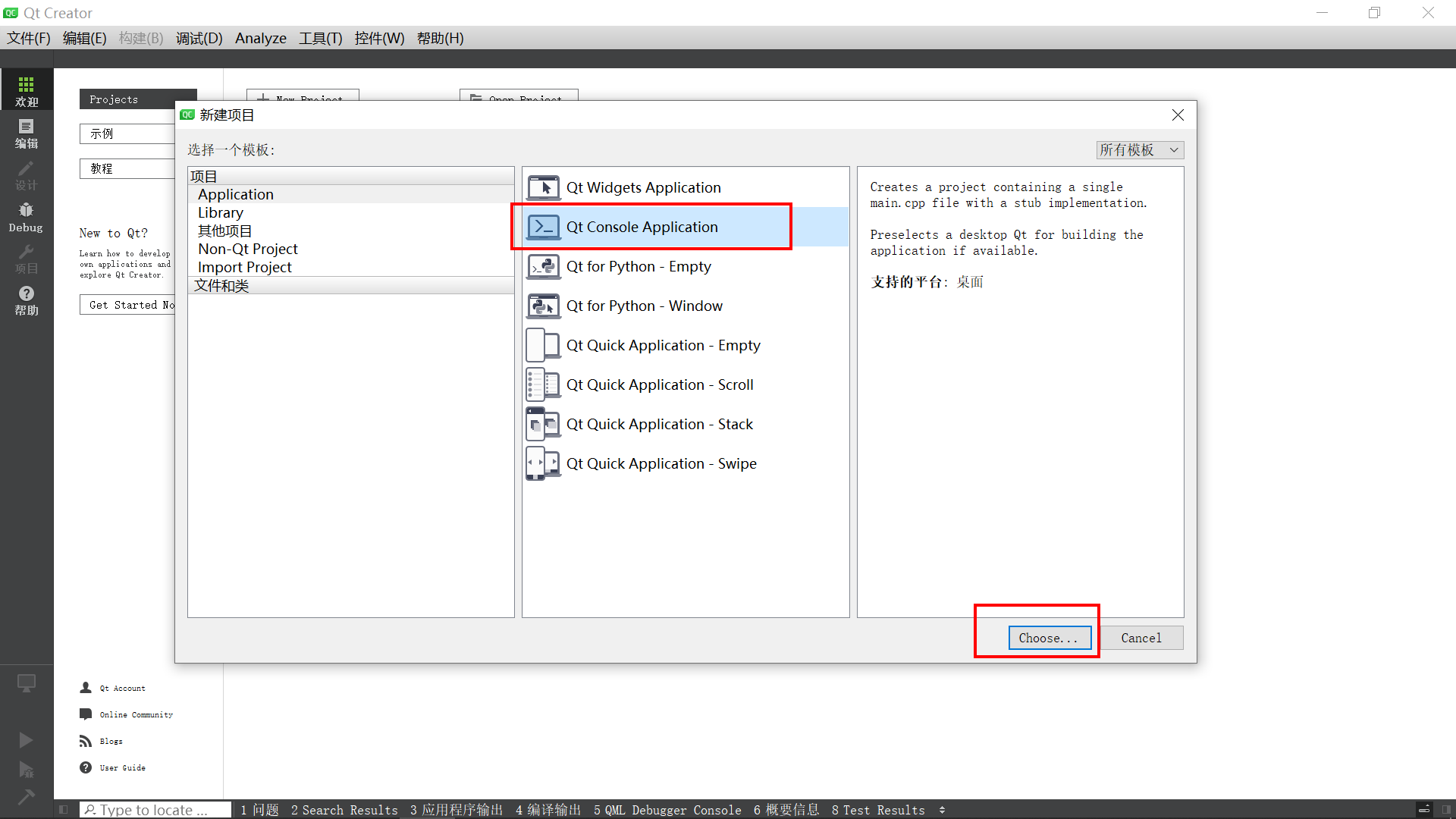The height and width of the screenshot is (819, 1456).
Task: Click the Type to locate search field
Action: [x=155, y=810]
